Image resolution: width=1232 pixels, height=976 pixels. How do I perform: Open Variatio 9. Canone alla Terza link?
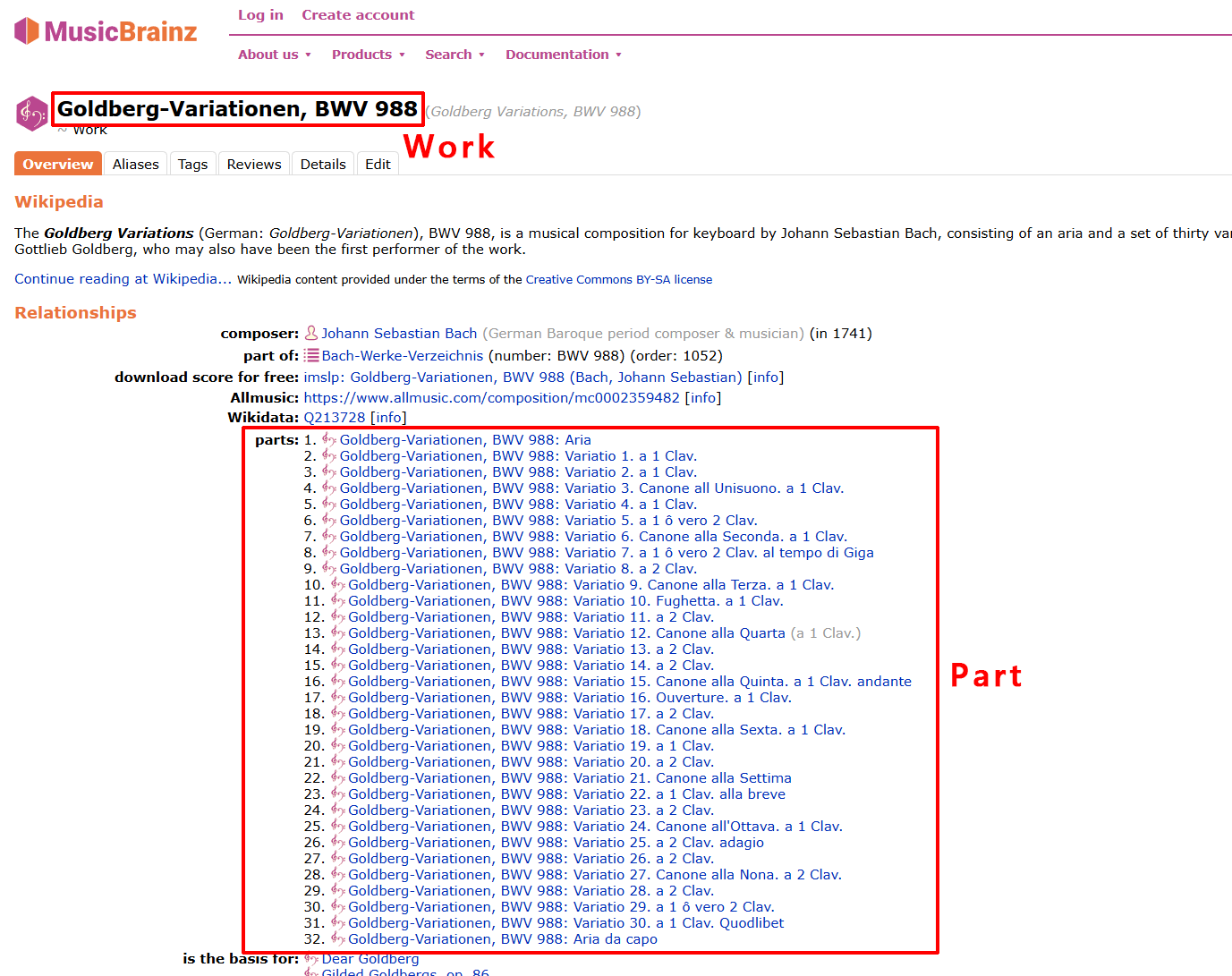(x=591, y=585)
